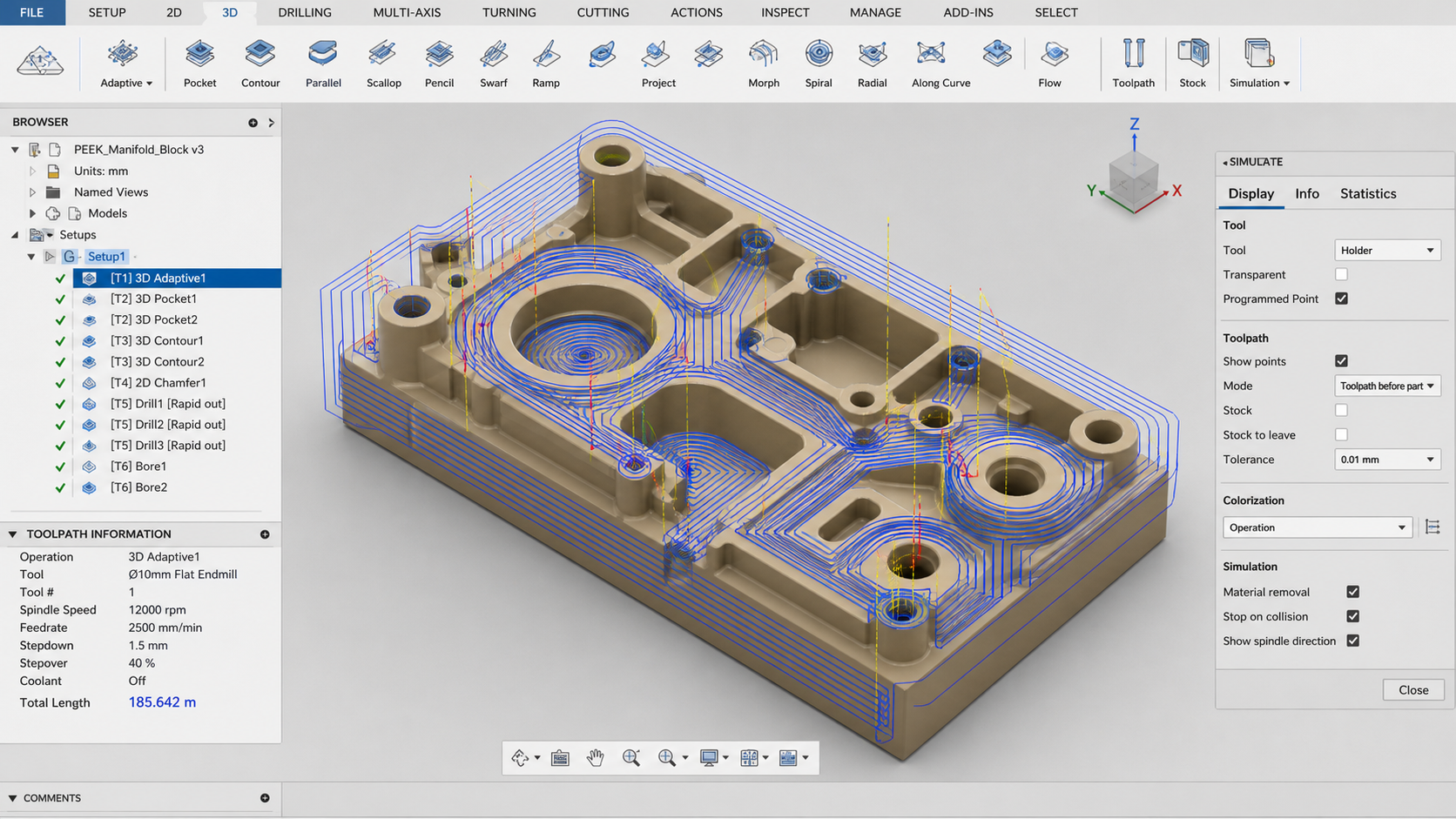The image size is (1456, 819).
Task: Select the Parallel toolpath icon
Action: [323, 55]
